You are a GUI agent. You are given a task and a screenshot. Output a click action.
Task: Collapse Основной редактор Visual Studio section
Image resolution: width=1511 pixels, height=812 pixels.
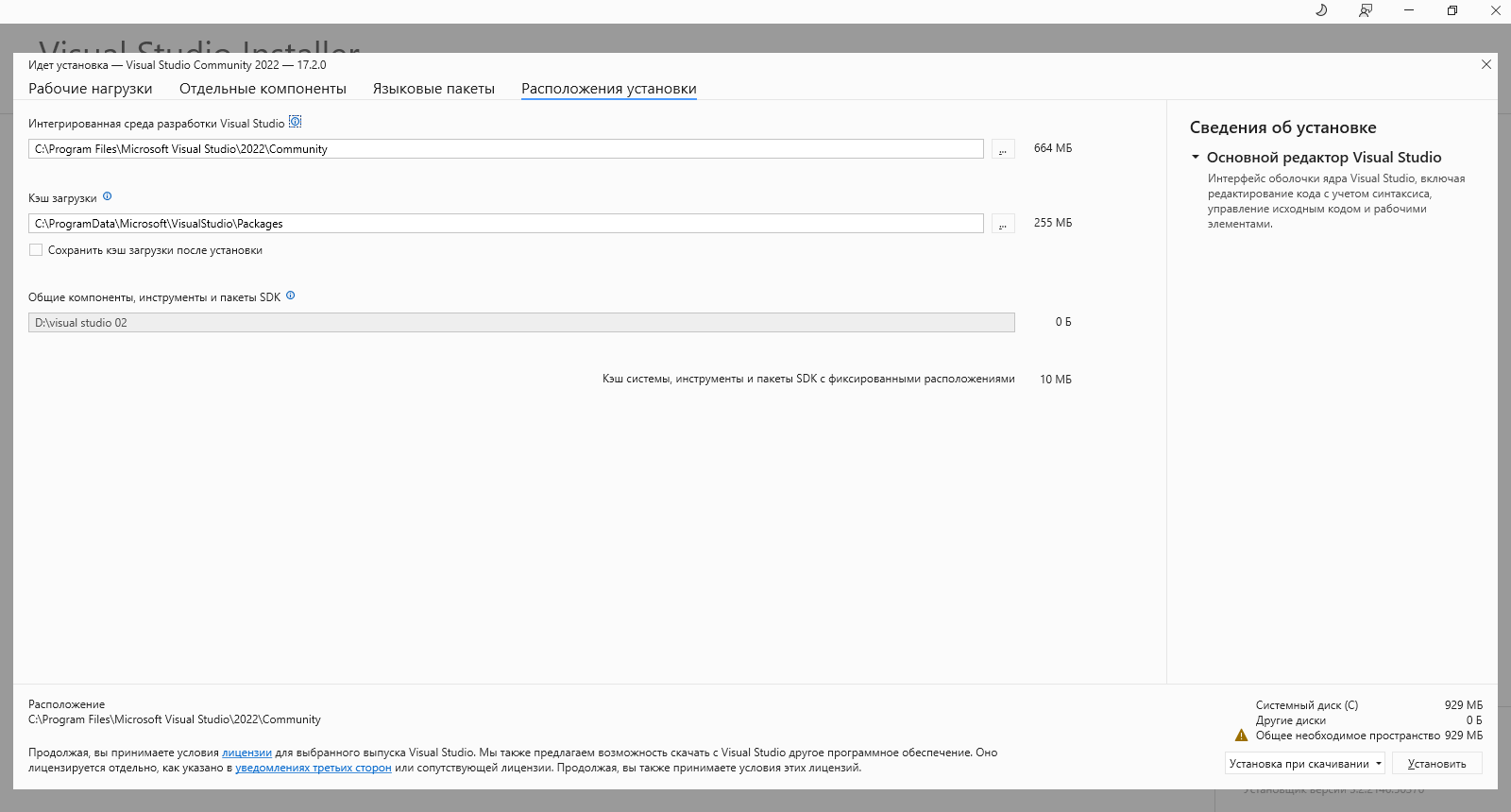[1195, 158]
